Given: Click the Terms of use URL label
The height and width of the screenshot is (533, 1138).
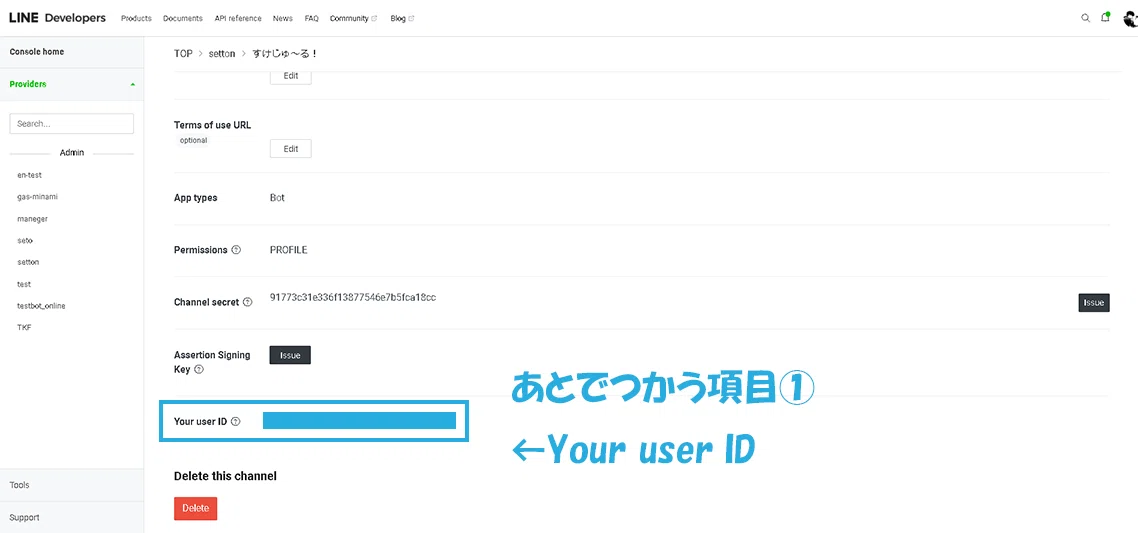Looking at the screenshot, I should [213, 125].
